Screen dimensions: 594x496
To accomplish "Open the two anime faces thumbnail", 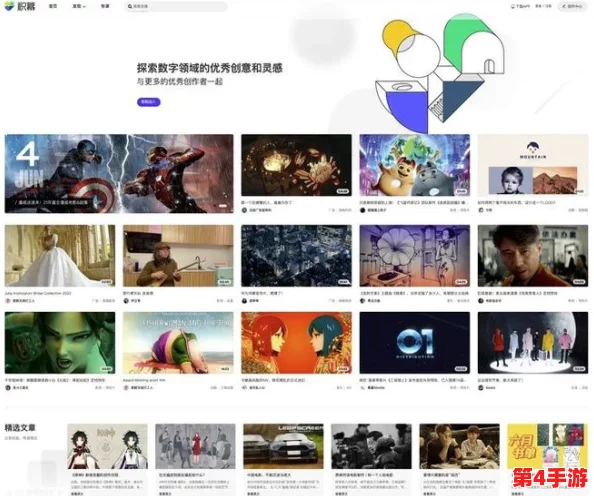I will [296, 343].
